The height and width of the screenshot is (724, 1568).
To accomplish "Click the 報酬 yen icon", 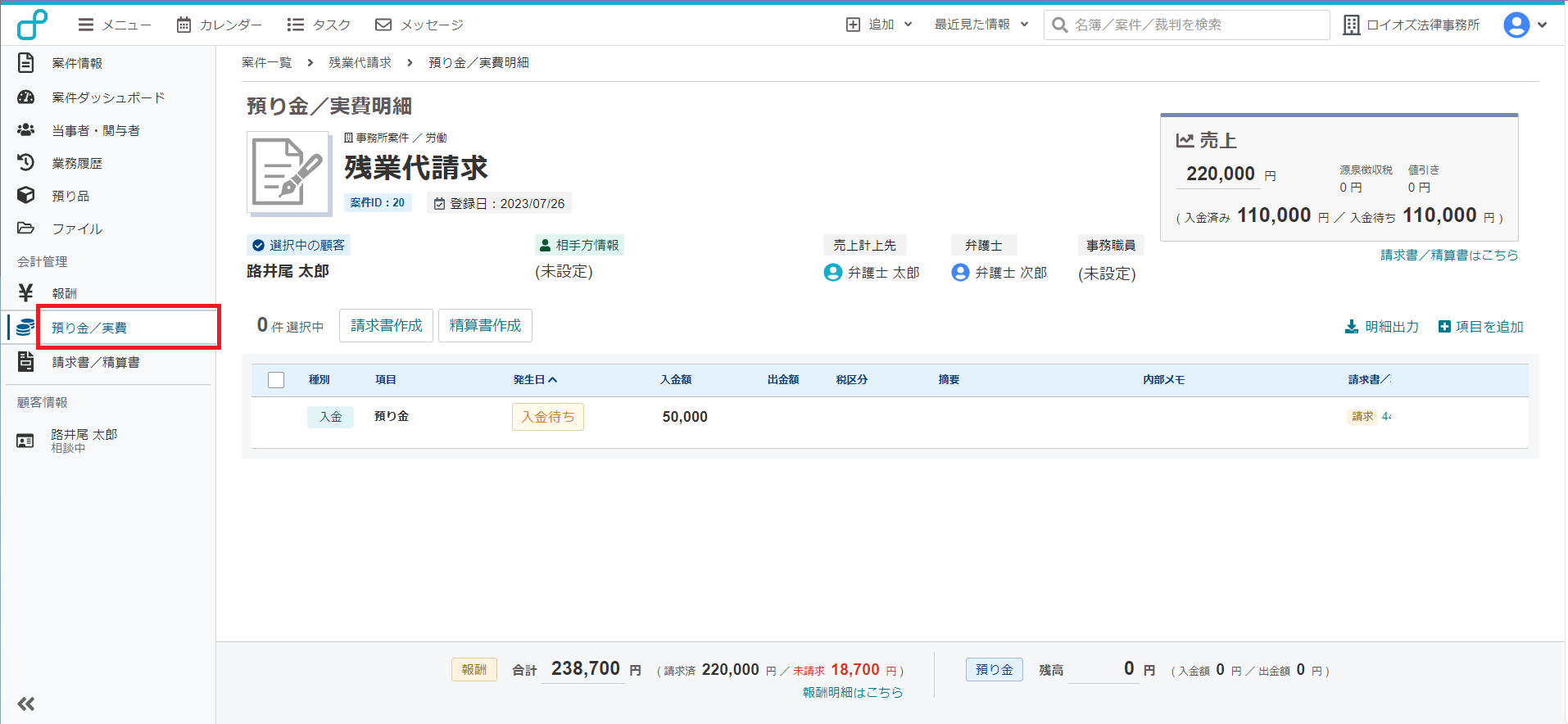I will coord(26,292).
